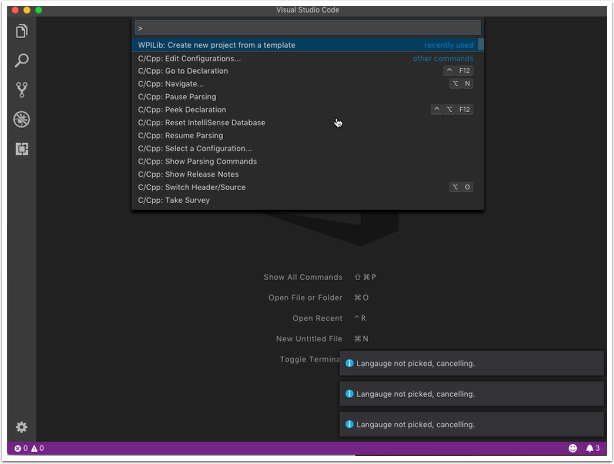Click the 'Show All Commands' hint text
The height and width of the screenshot is (464, 614).
coord(303,277)
